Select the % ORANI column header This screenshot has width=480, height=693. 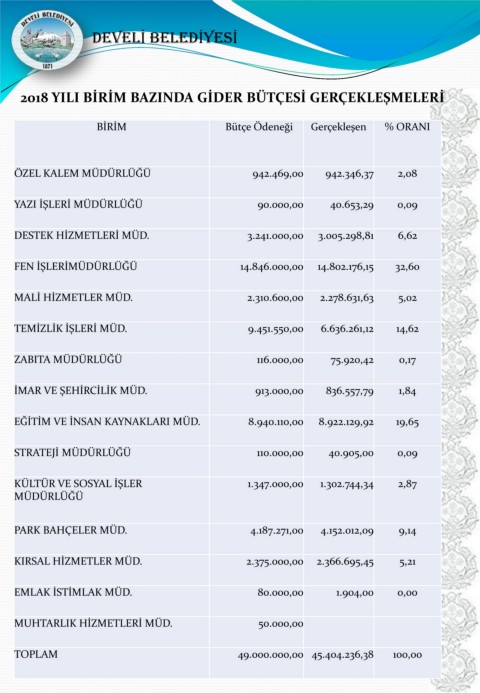[407, 127]
